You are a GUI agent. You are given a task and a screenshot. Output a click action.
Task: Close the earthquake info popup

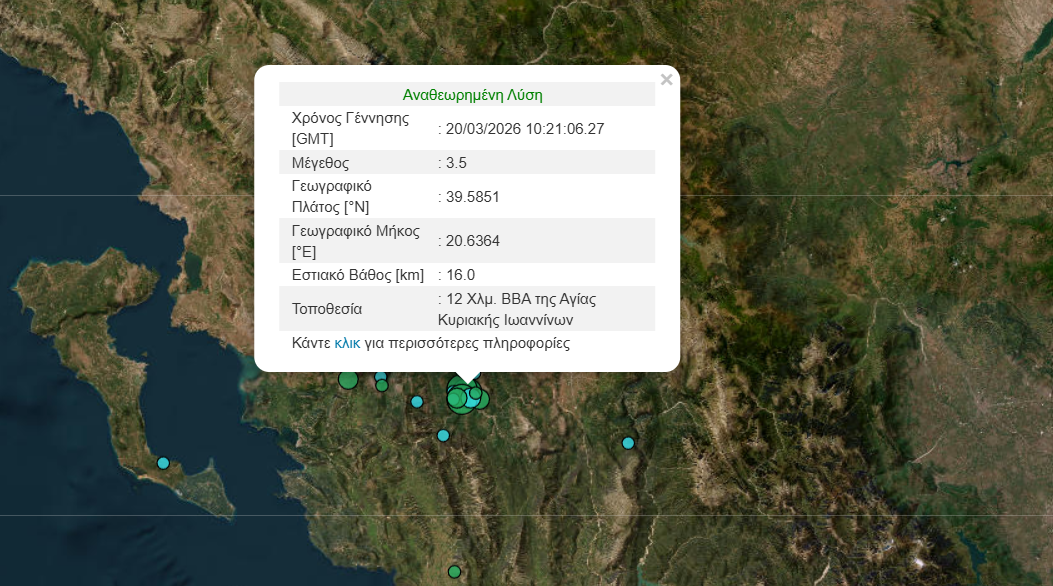pyautogui.click(x=666, y=80)
